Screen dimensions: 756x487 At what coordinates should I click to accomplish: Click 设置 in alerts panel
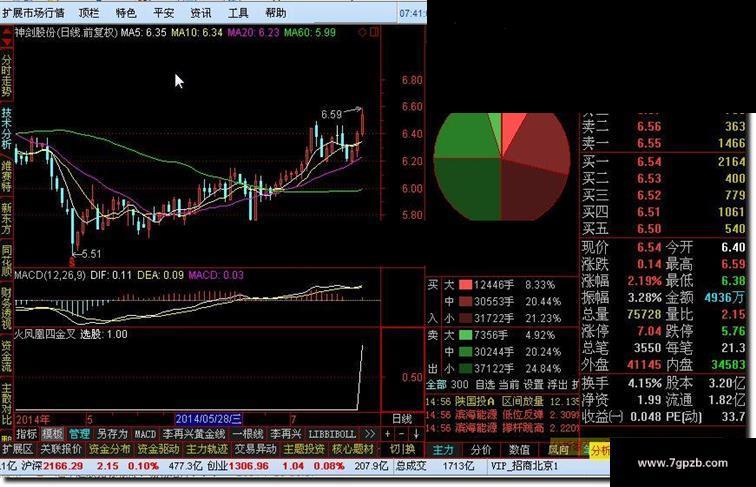point(534,385)
